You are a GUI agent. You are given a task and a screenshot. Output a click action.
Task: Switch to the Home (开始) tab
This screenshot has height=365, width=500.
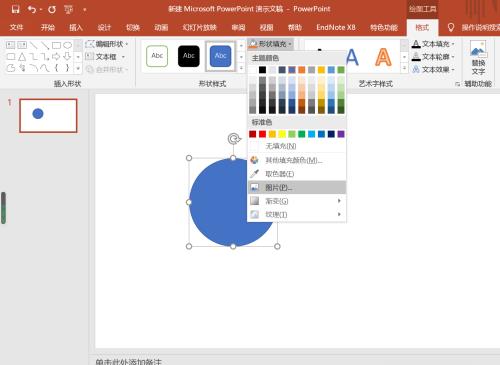(48, 27)
